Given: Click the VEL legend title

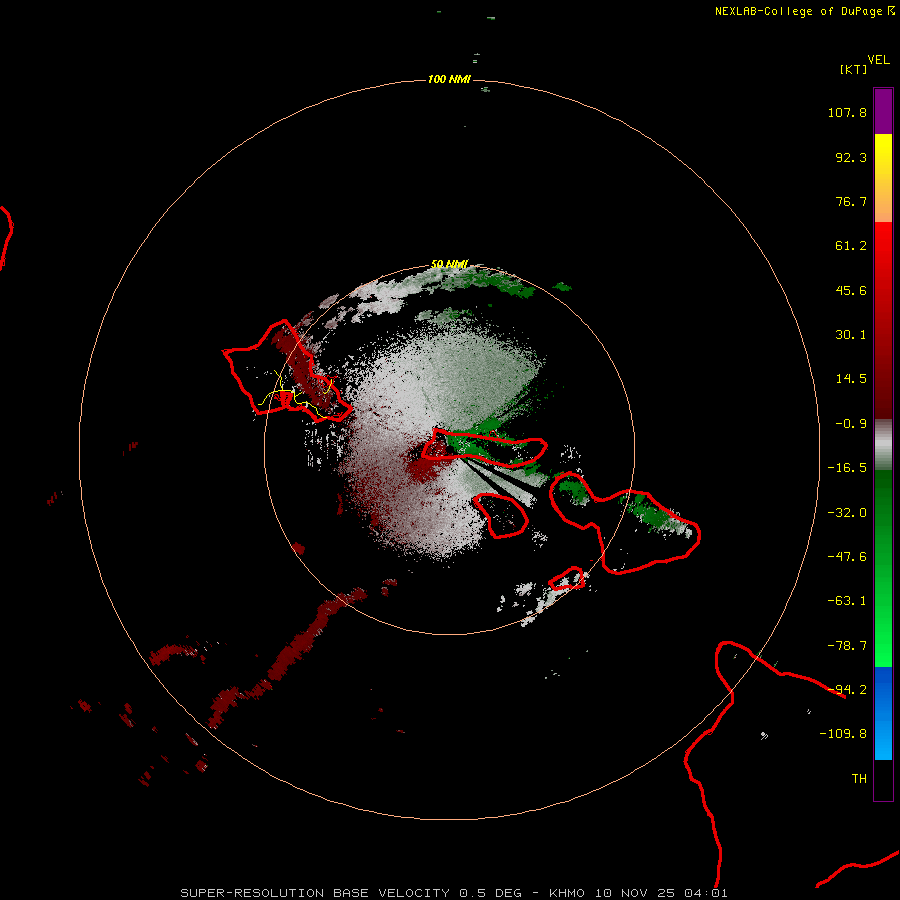Looking at the screenshot, I should 878,60.
